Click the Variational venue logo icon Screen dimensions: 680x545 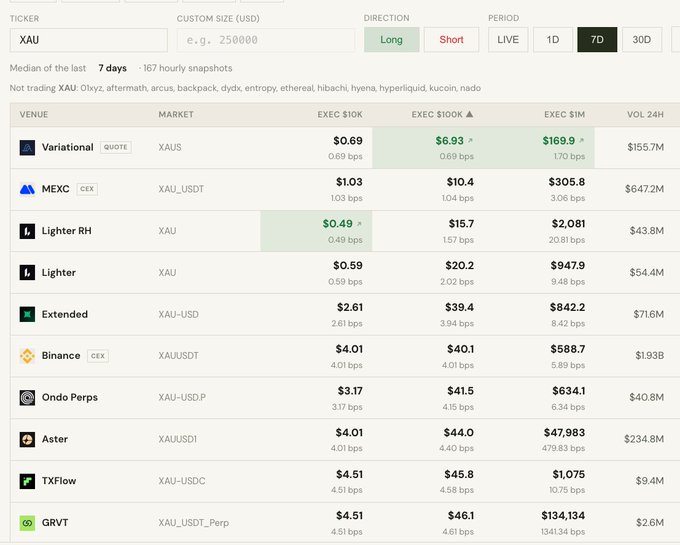tap(27, 147)
